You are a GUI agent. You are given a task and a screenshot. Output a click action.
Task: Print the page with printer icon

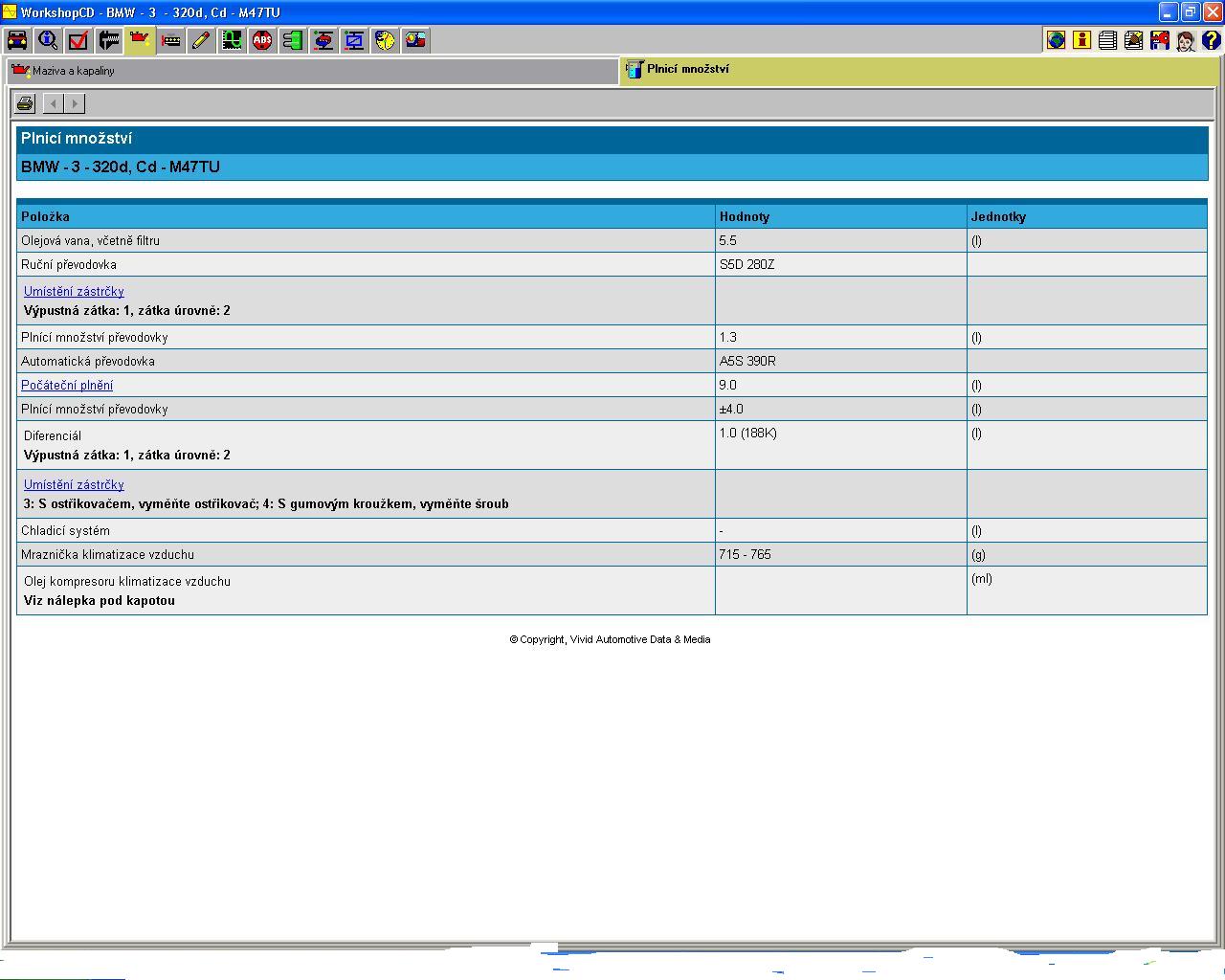click(x=25, y=103)
